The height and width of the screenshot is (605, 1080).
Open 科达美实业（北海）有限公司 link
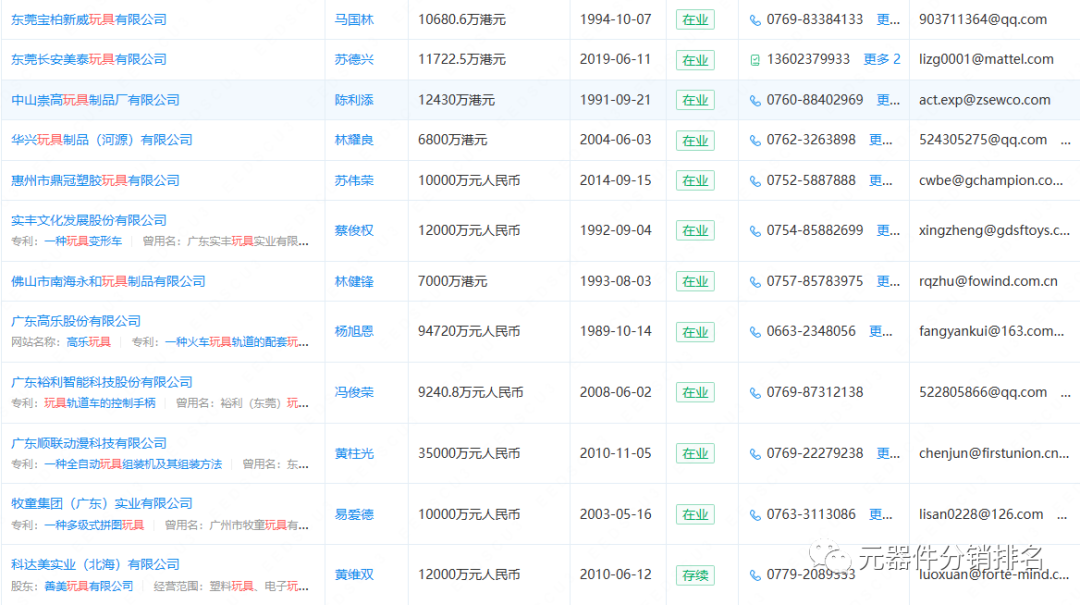95,564
